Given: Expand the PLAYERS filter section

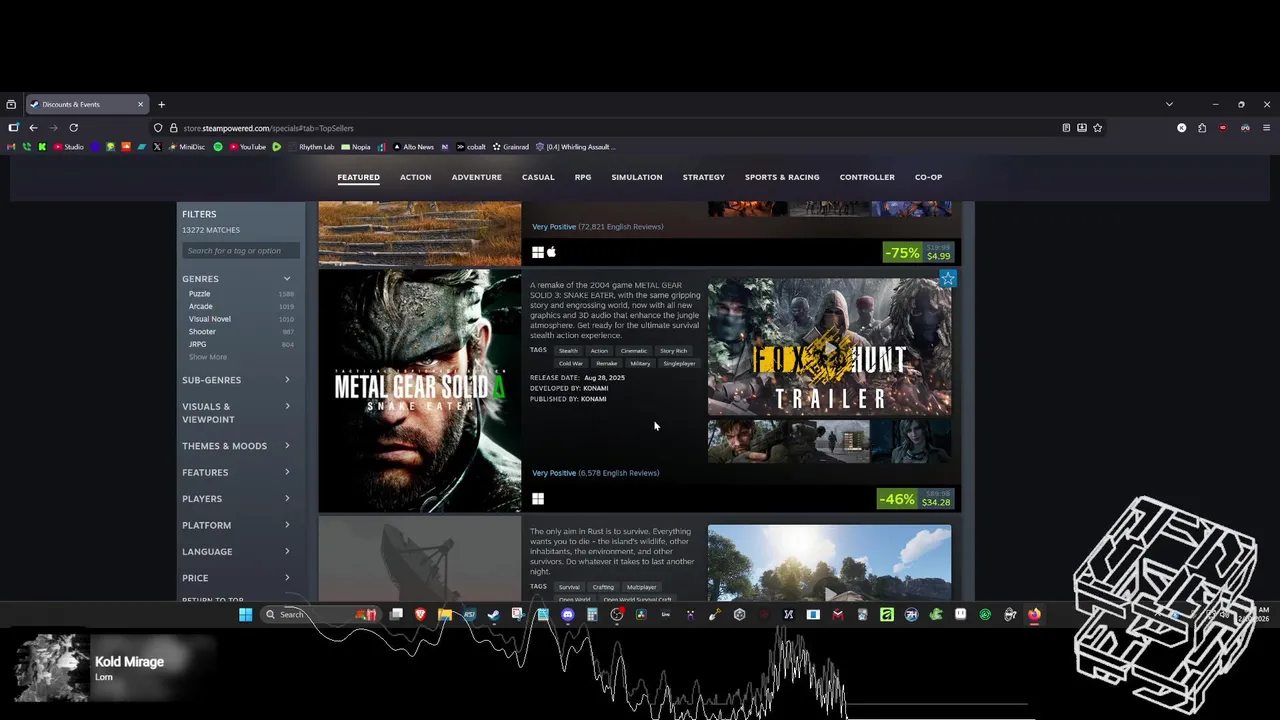Looking at the screenshot, I should (237, 499).
